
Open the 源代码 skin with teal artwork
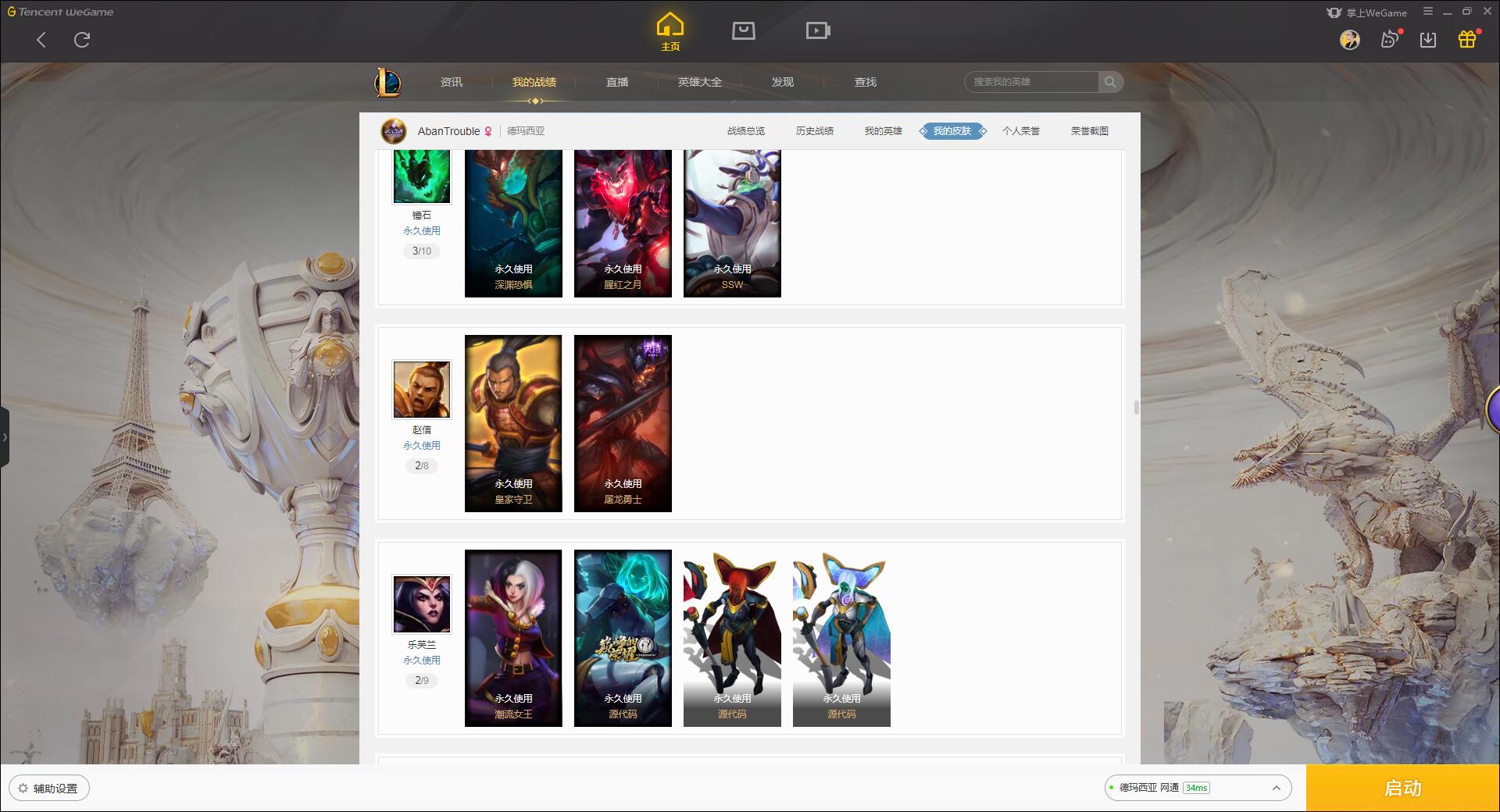click(x=623, y=638)
